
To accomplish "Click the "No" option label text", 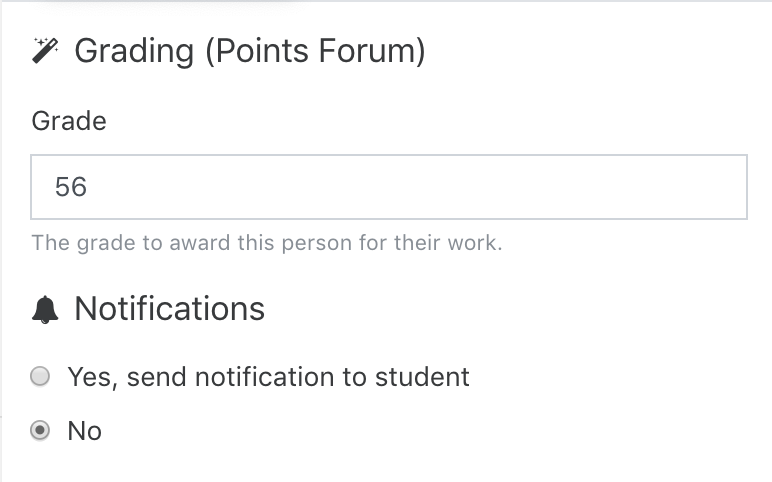I will coord(85,431).
